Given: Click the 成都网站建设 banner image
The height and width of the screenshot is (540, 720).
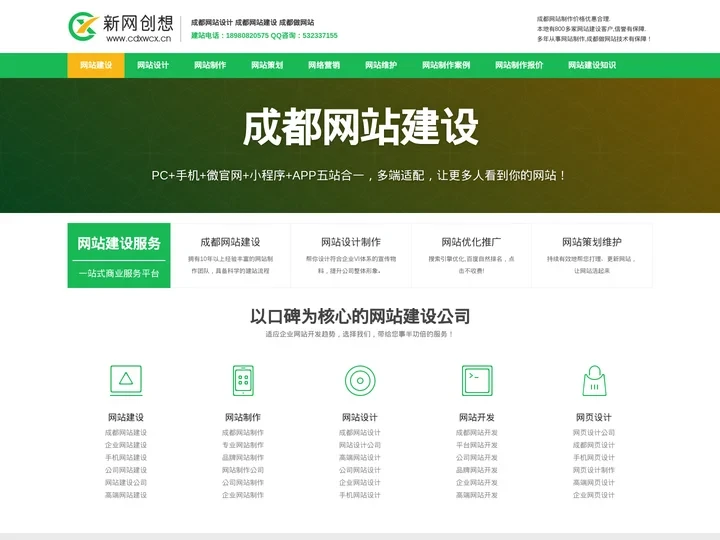Looking at the screenshot, I should point(360,145).
